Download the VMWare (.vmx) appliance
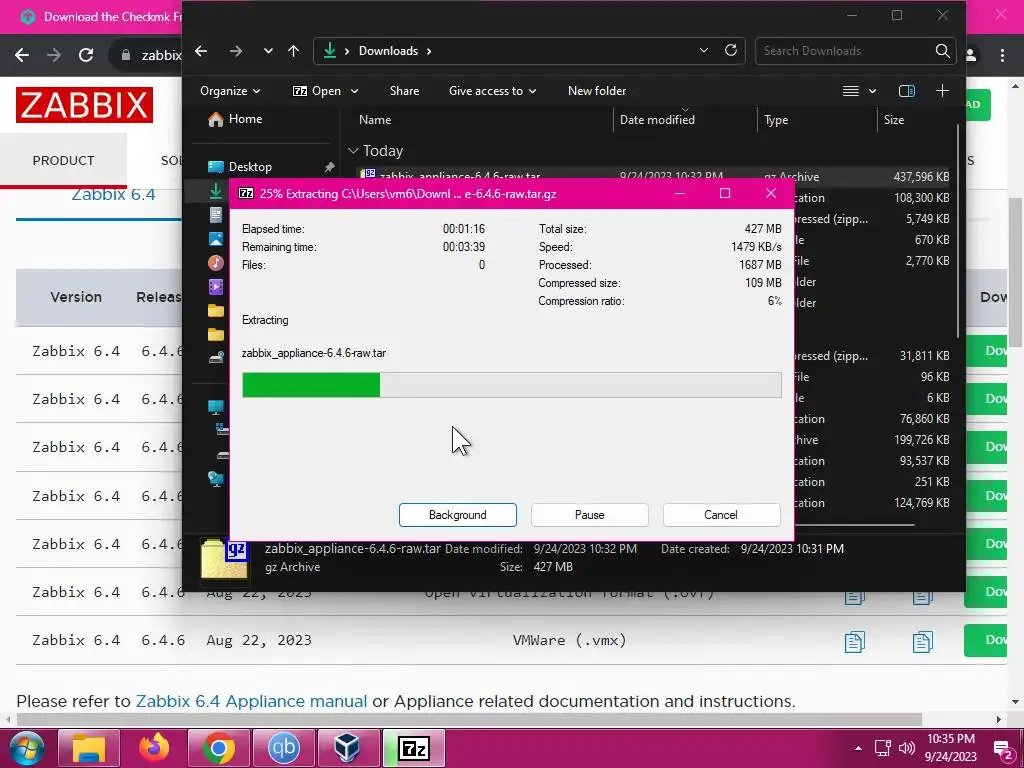 click(985, 640)
